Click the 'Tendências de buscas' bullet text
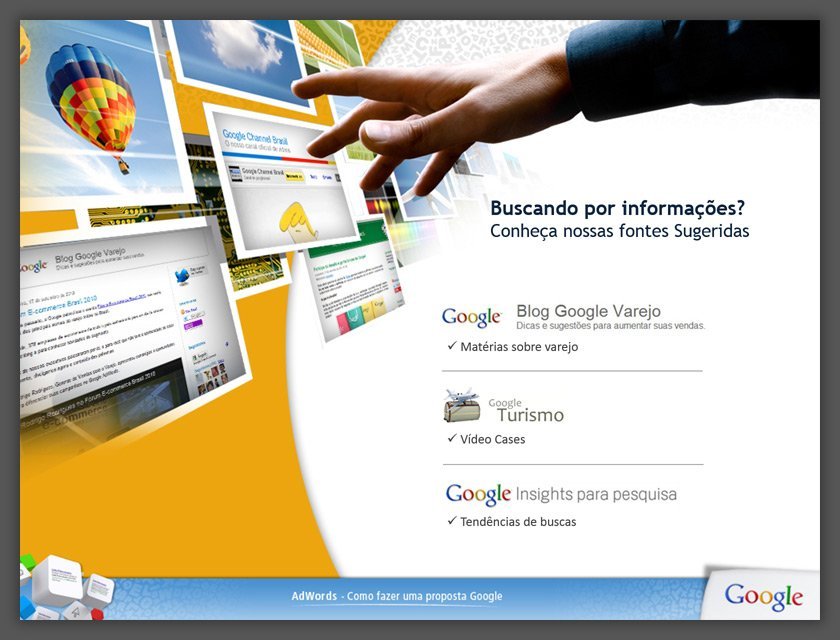The height and width of the screenshot is (640, 840). [518, 522]
